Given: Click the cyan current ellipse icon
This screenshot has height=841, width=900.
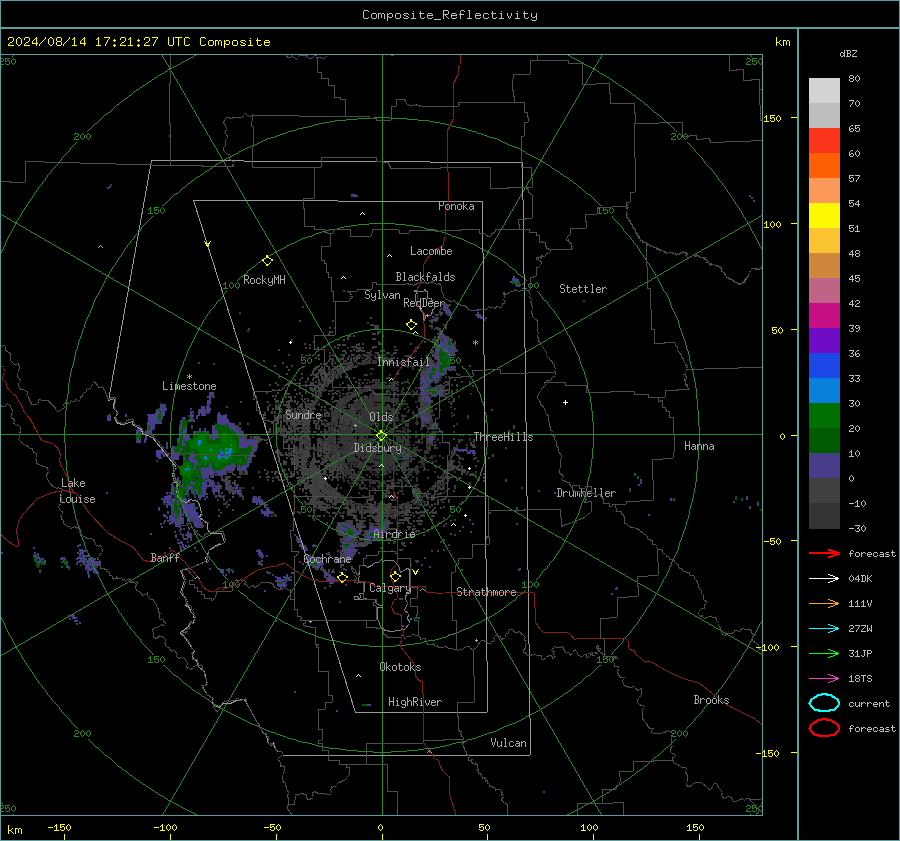Looking at the screenshot, I should (824, 703).
